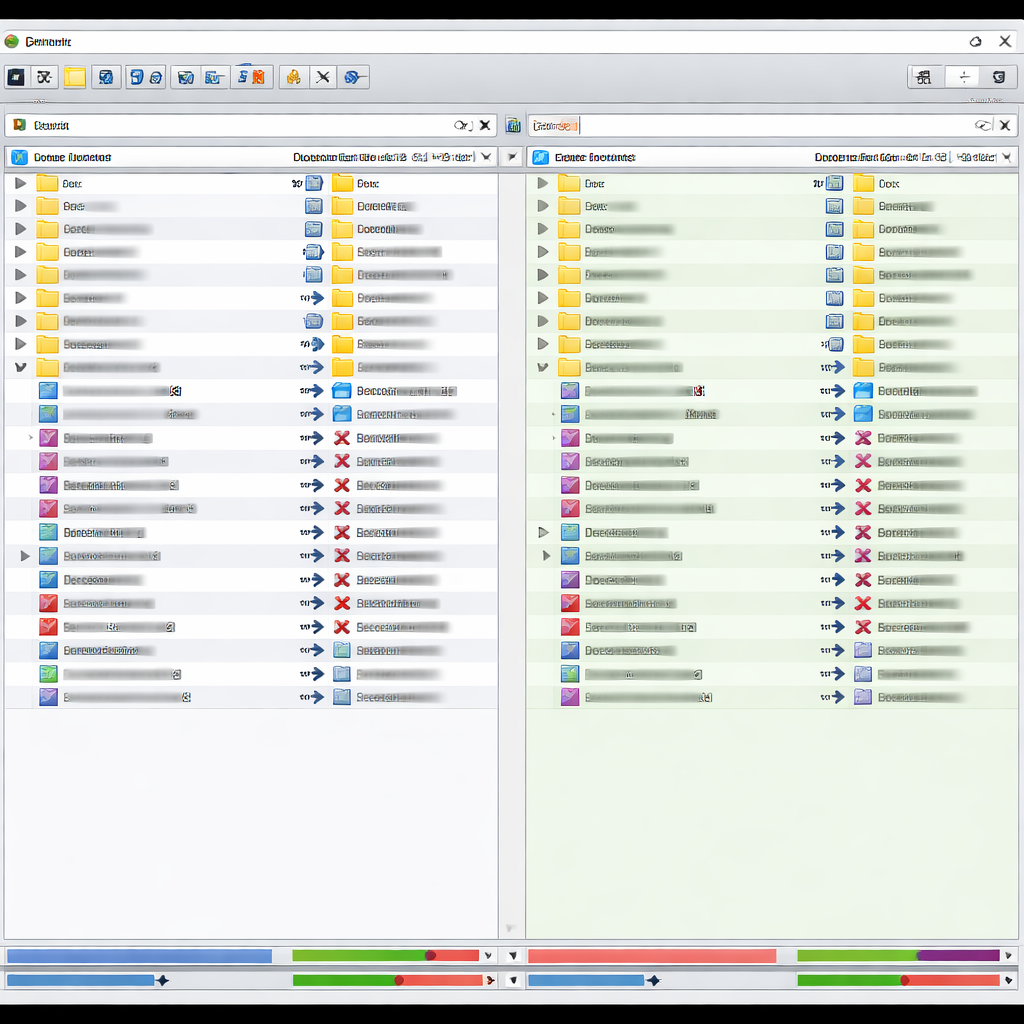The width and height of the screenshot is (1024, 1024).
Task: Click the blue globe icon in the toolbar
Action: tap(352, 77)
